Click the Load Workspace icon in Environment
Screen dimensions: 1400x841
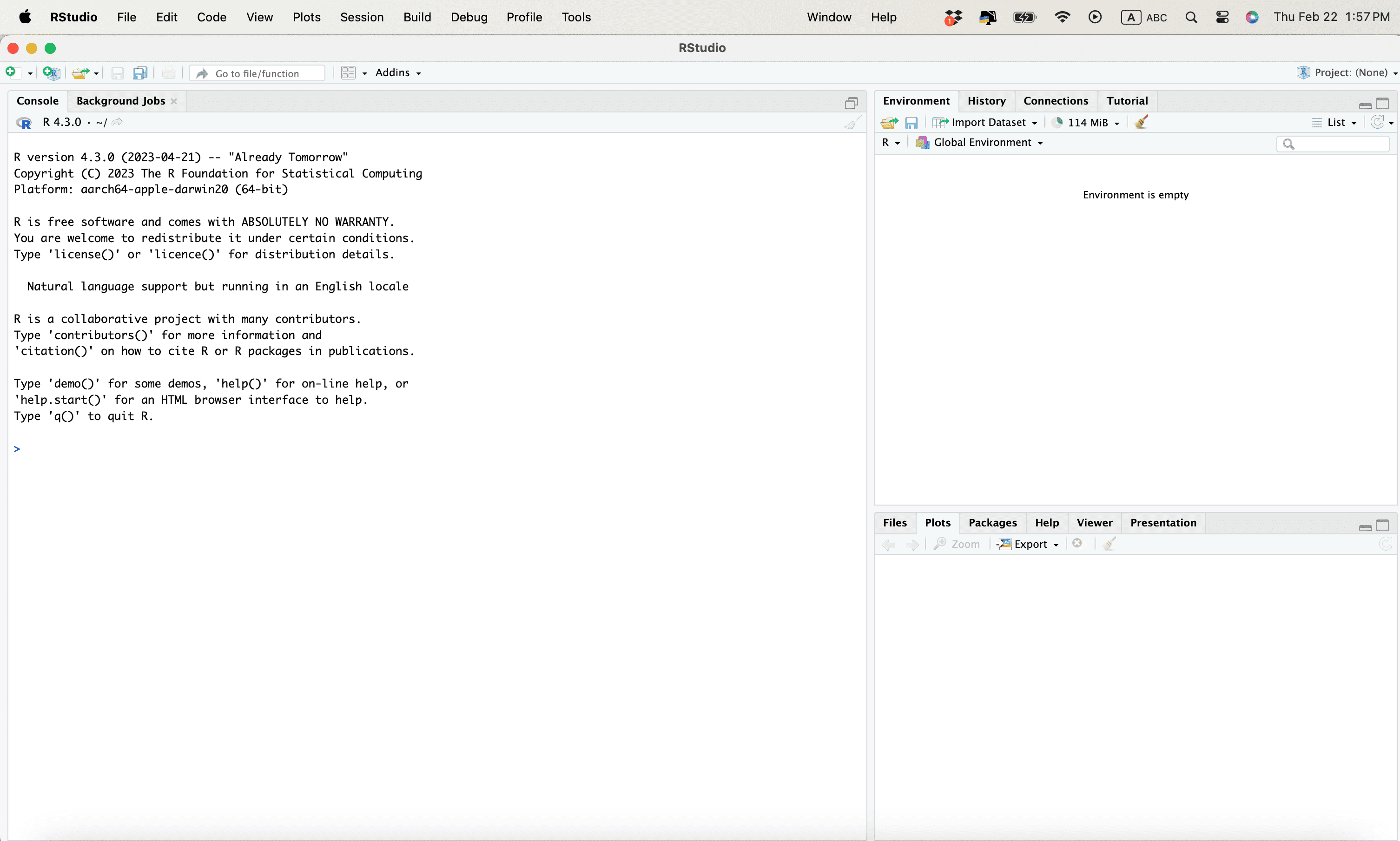click(889, 122)
